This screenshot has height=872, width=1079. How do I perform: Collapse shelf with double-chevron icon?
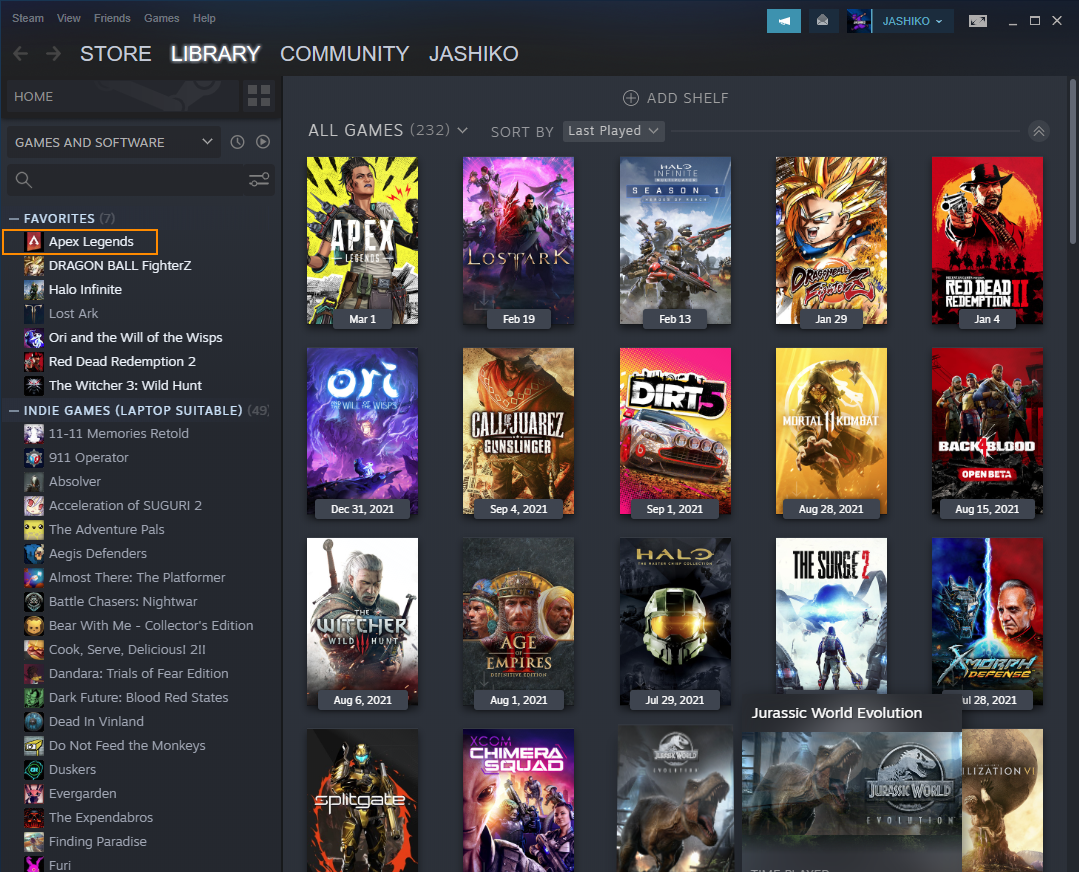[1038, 131]
